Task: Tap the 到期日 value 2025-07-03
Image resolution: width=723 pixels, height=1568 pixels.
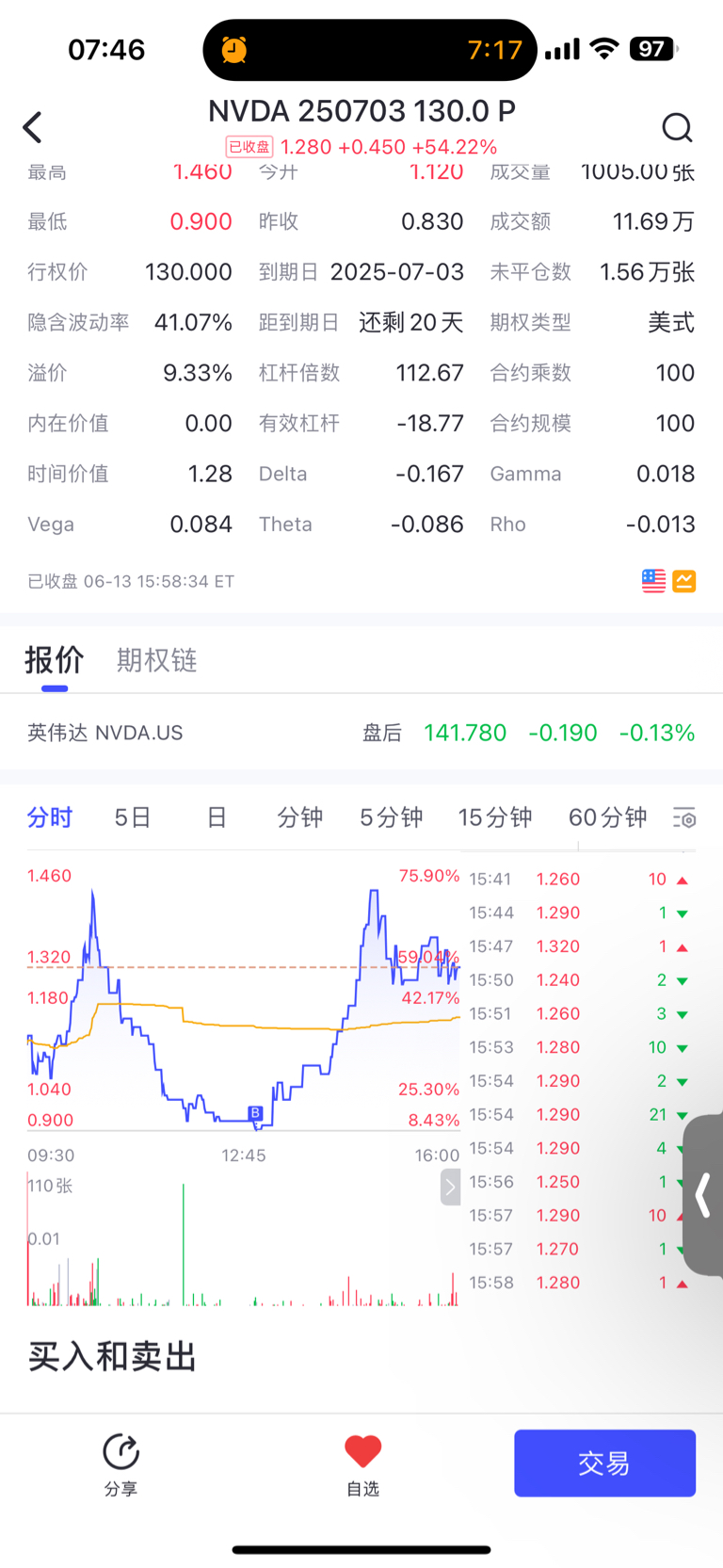Action: pos(397,272)
